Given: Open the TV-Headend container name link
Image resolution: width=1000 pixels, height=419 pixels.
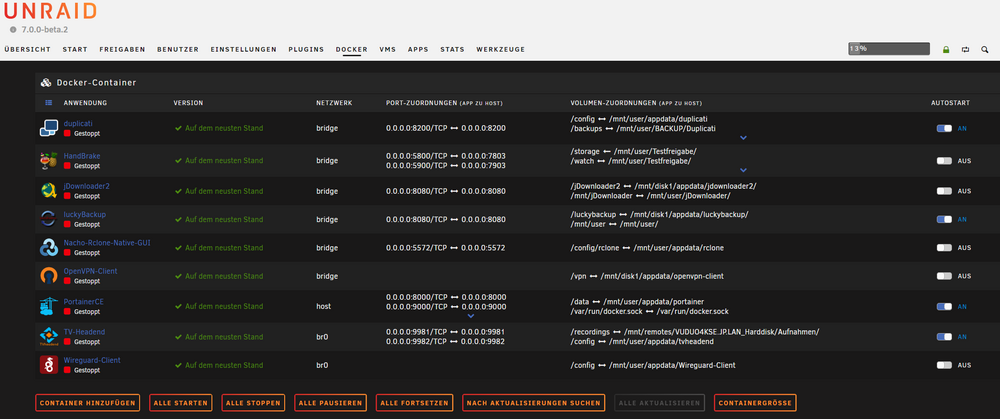Looking at the screenshot, I should pos(84,332).
